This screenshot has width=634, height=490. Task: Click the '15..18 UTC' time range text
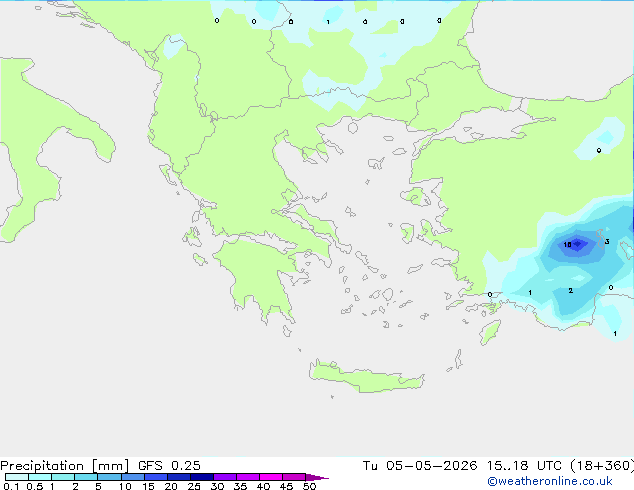tap(524, 466)
